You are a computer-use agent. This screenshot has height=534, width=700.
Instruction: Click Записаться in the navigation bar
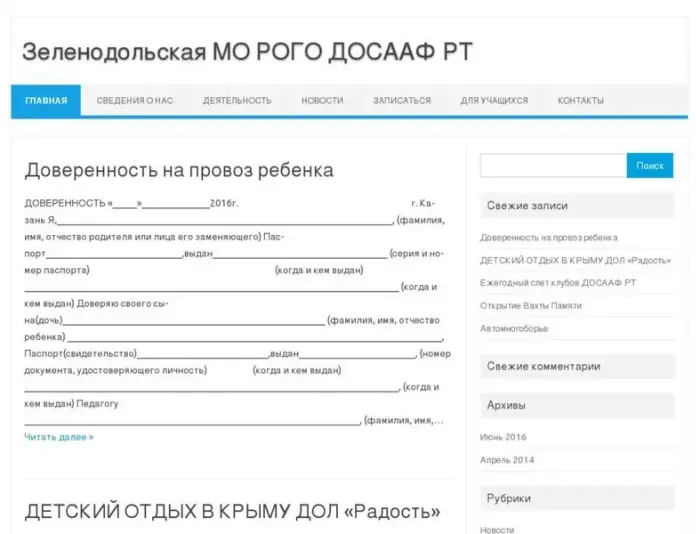(402, 101)
